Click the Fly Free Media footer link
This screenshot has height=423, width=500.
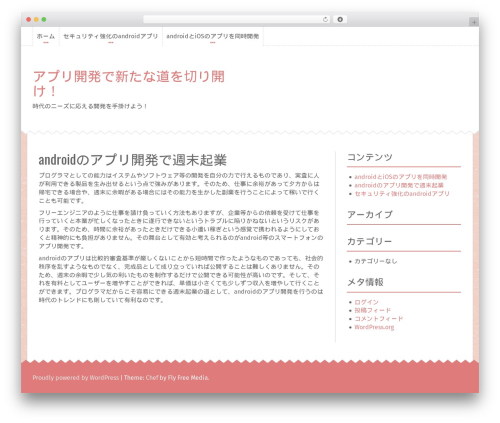[188, 378]
